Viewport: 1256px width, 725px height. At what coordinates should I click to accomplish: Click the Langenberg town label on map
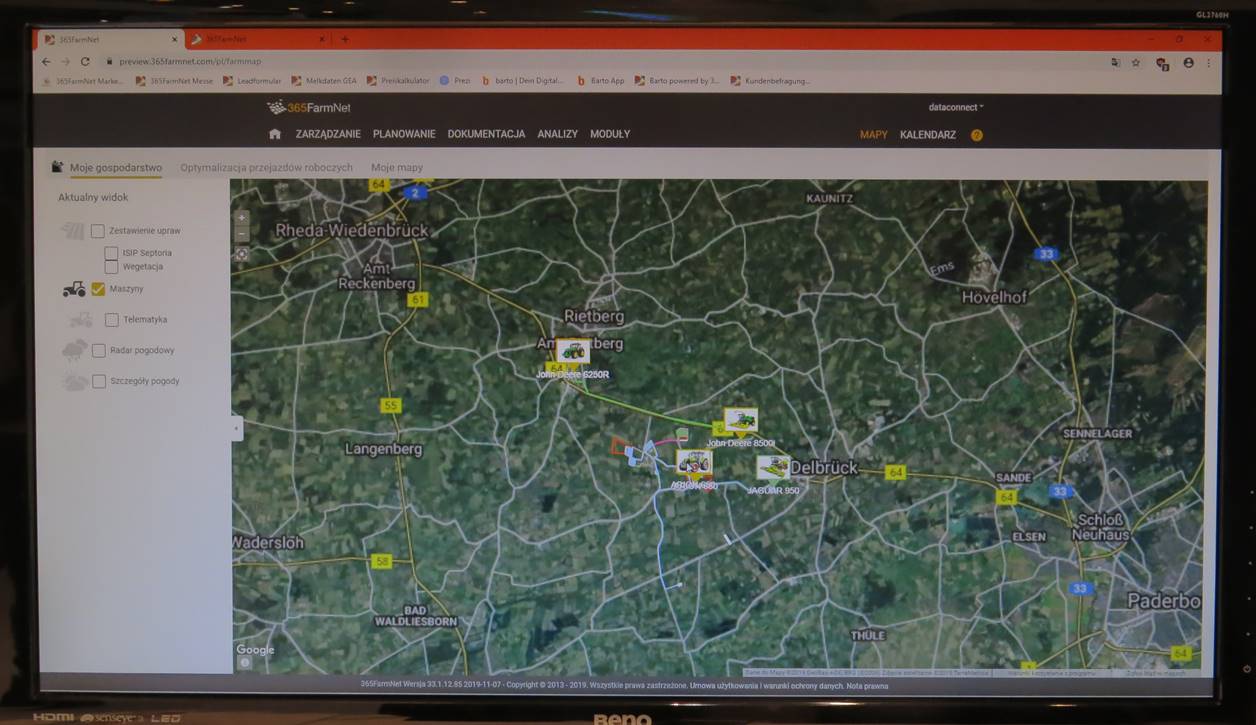click(x=384, y=449)
